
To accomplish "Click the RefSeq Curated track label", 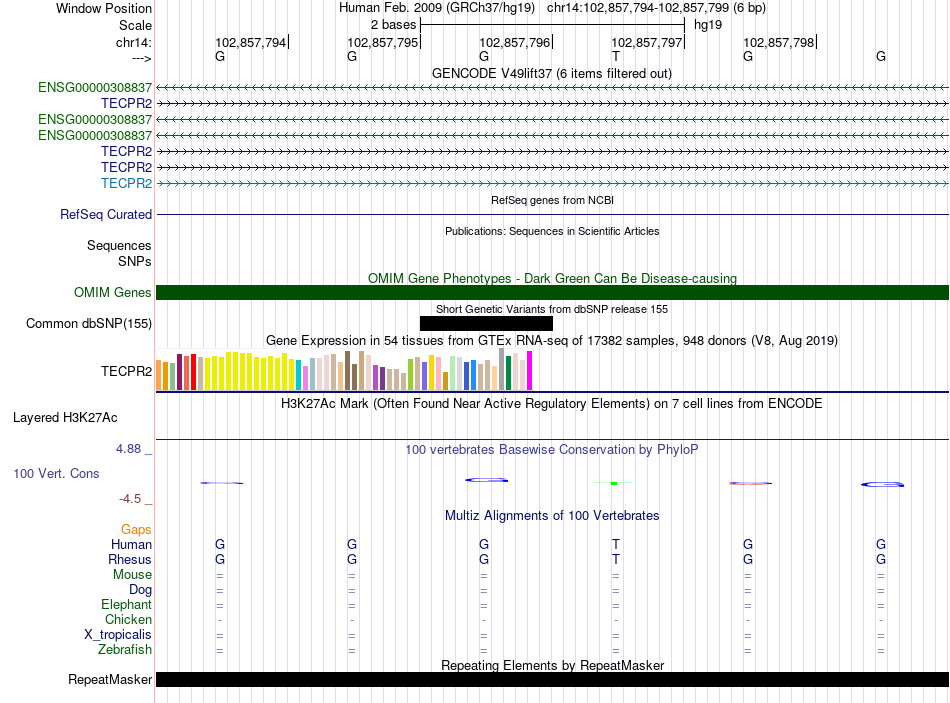I will [105, 215].
